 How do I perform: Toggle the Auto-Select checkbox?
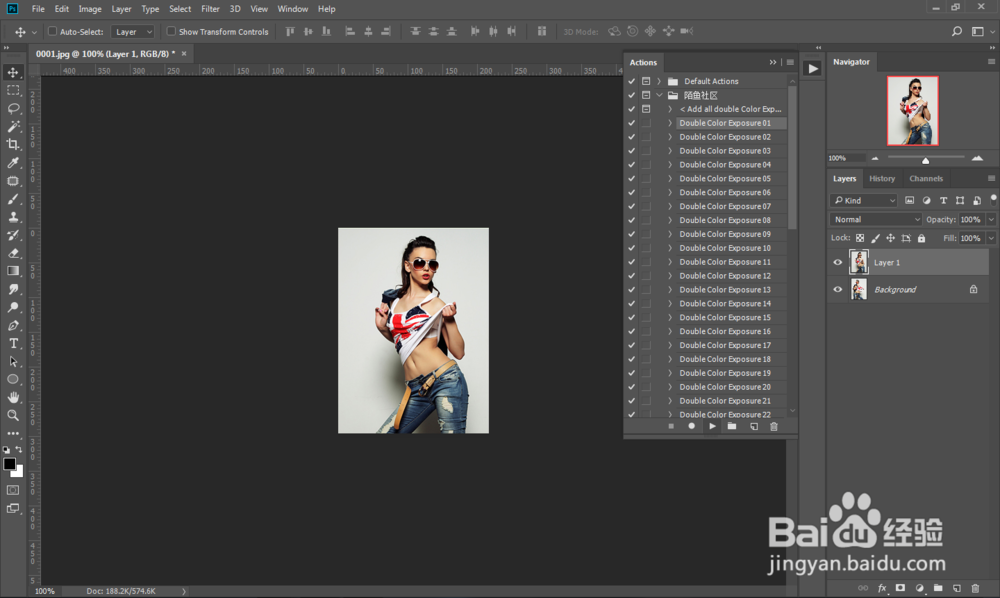[53, 31]
